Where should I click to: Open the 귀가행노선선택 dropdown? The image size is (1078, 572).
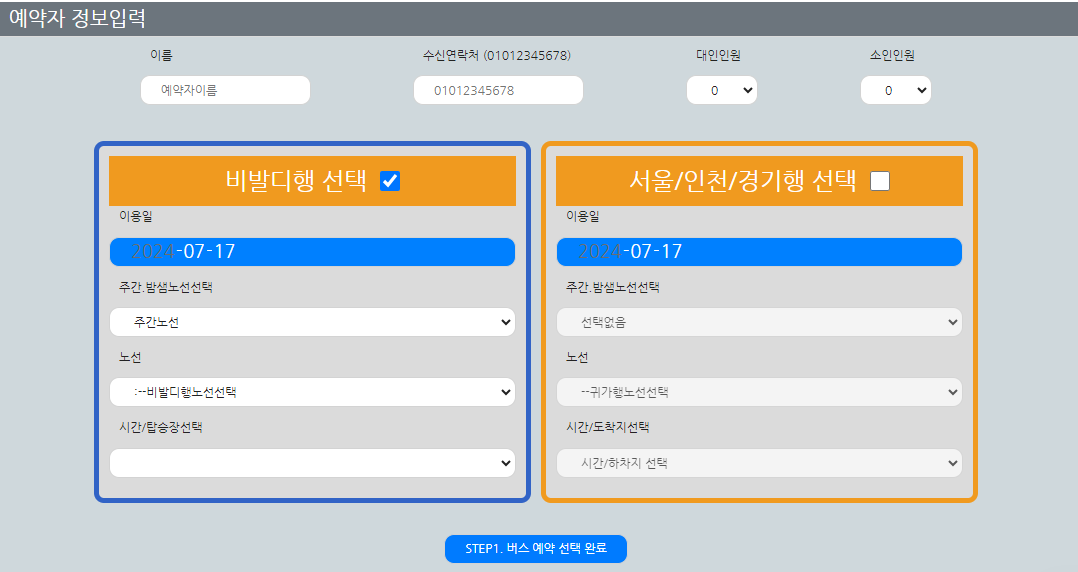[759, 392]
